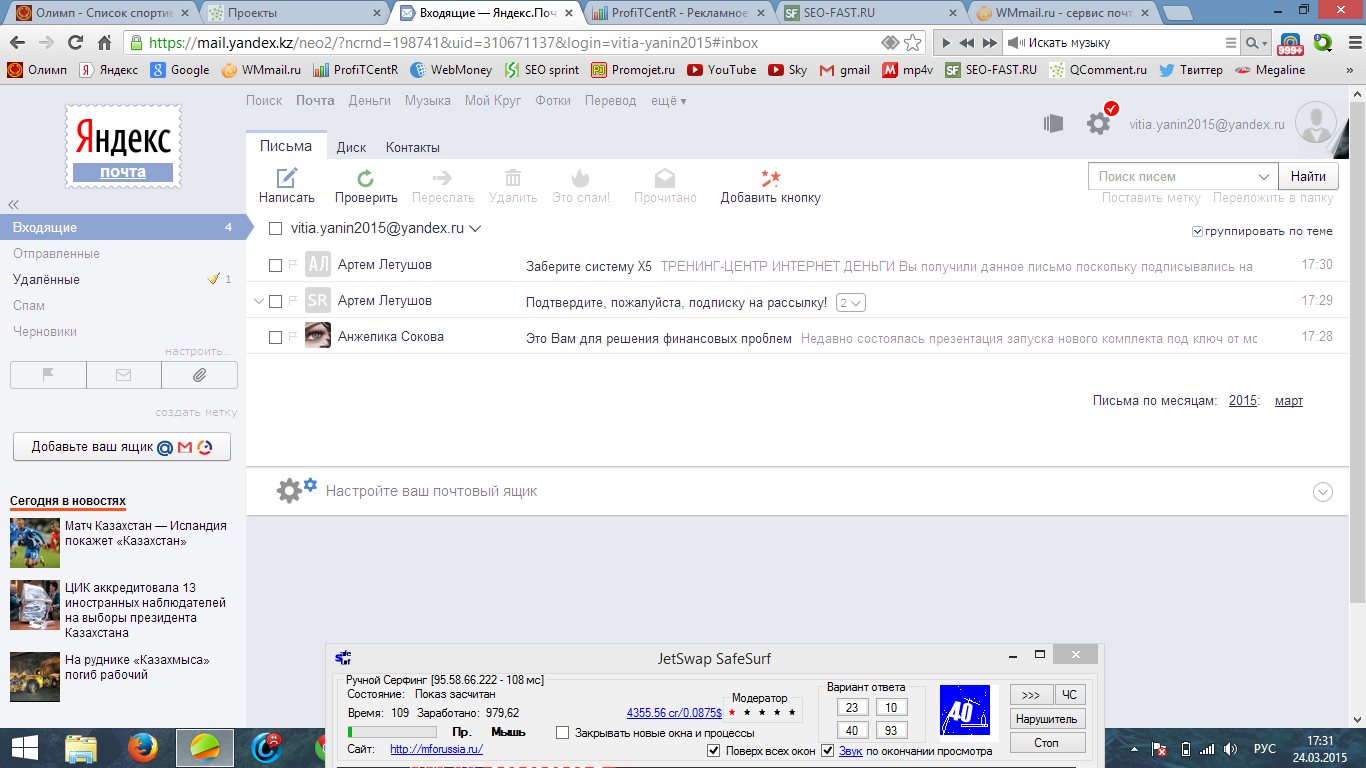Open Матч Казахстан — Исландия news
1366x768 pixels.
146,533
